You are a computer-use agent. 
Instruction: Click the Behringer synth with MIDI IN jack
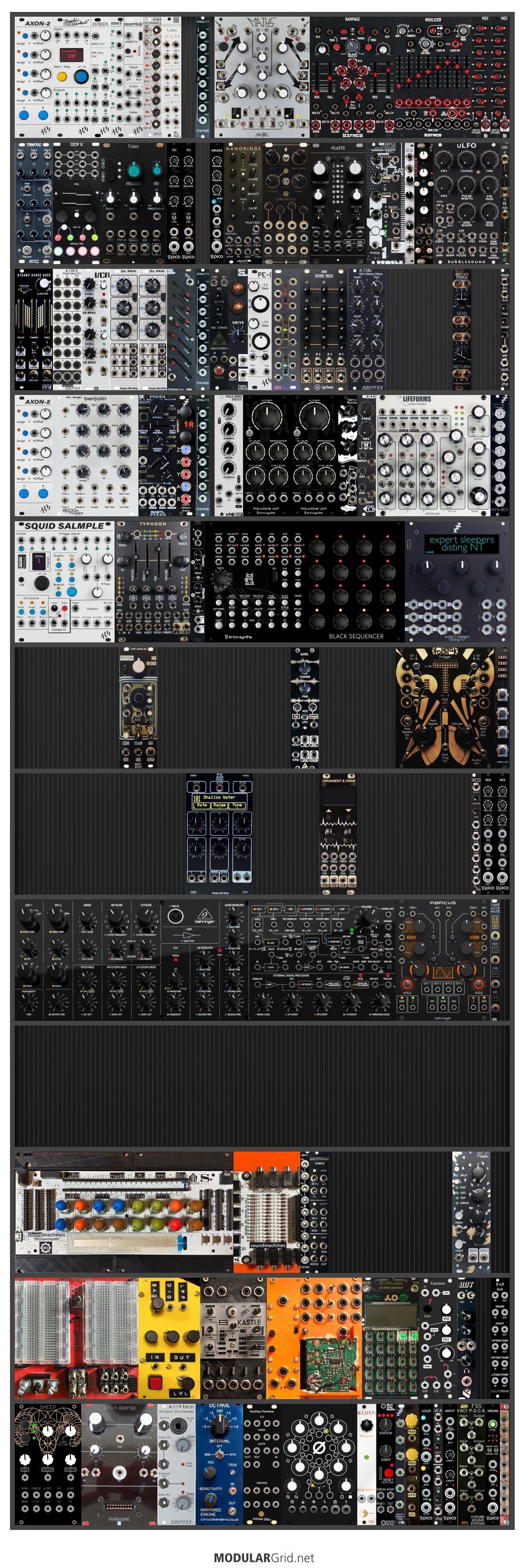[x=205, y=960]
